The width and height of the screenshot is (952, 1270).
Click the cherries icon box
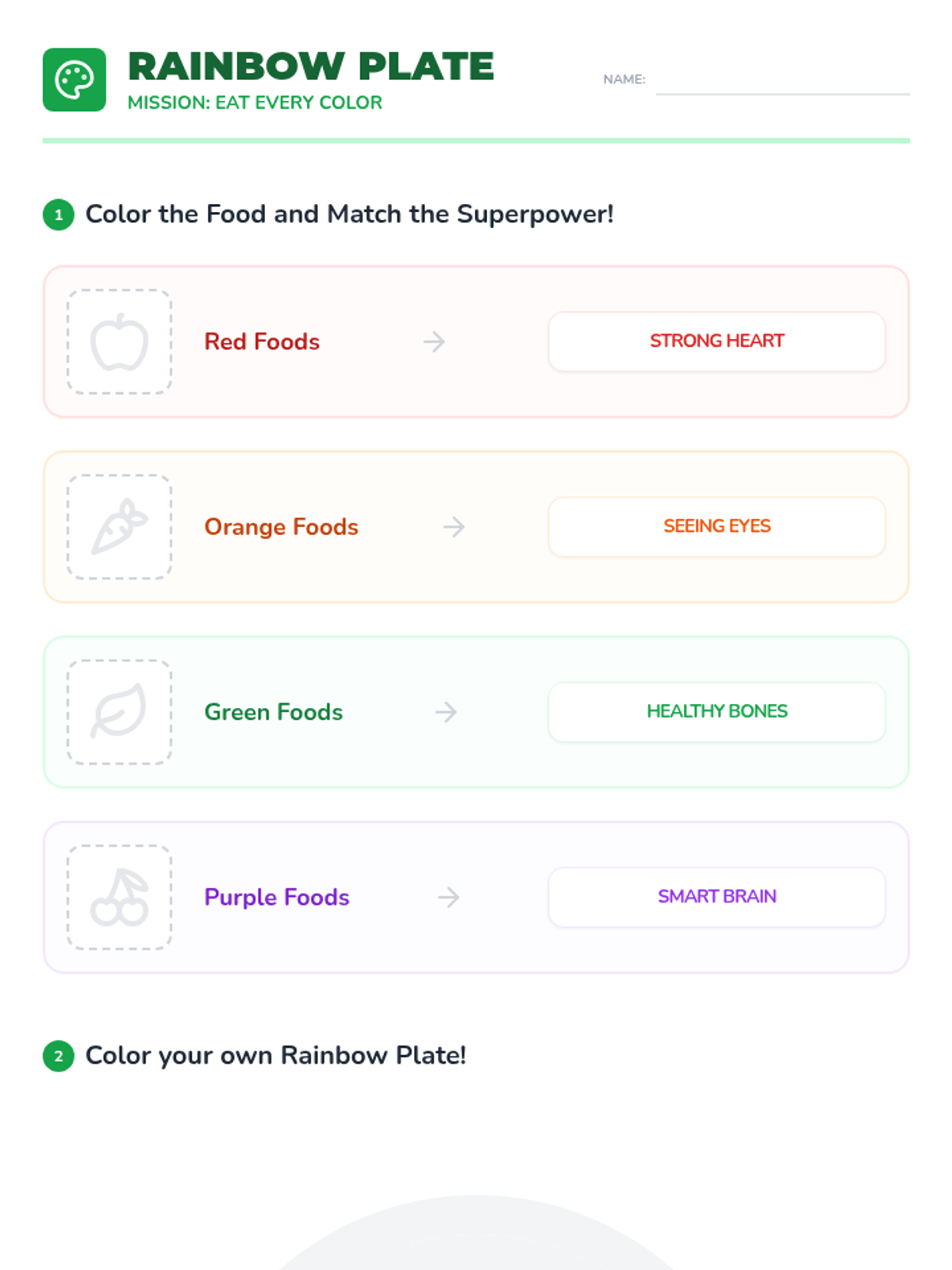pyautogui.click(x=119, y=897)
